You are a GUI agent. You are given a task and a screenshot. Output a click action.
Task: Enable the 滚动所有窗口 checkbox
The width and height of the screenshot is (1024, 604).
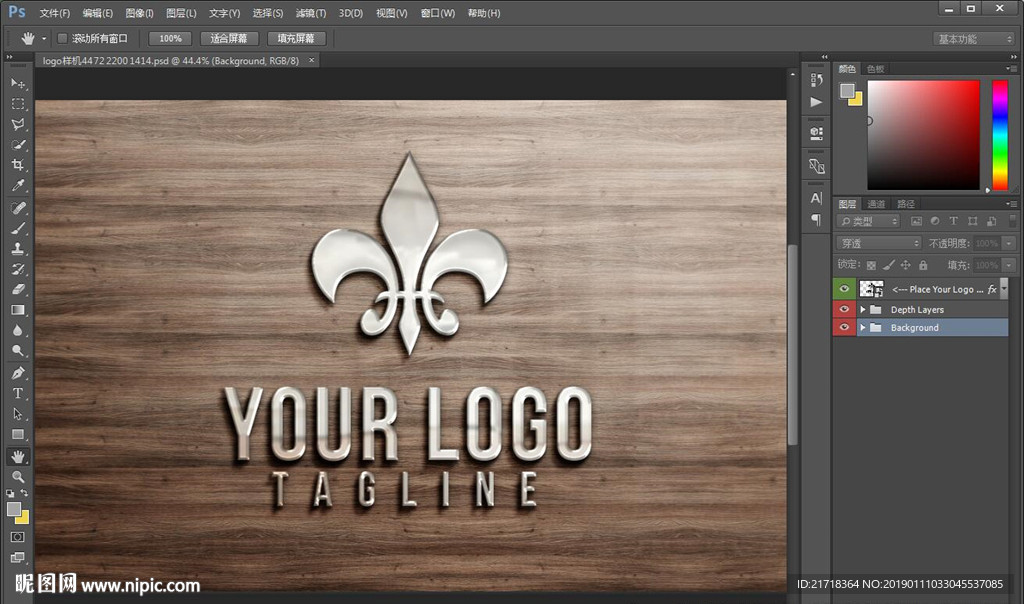point(62,39)
